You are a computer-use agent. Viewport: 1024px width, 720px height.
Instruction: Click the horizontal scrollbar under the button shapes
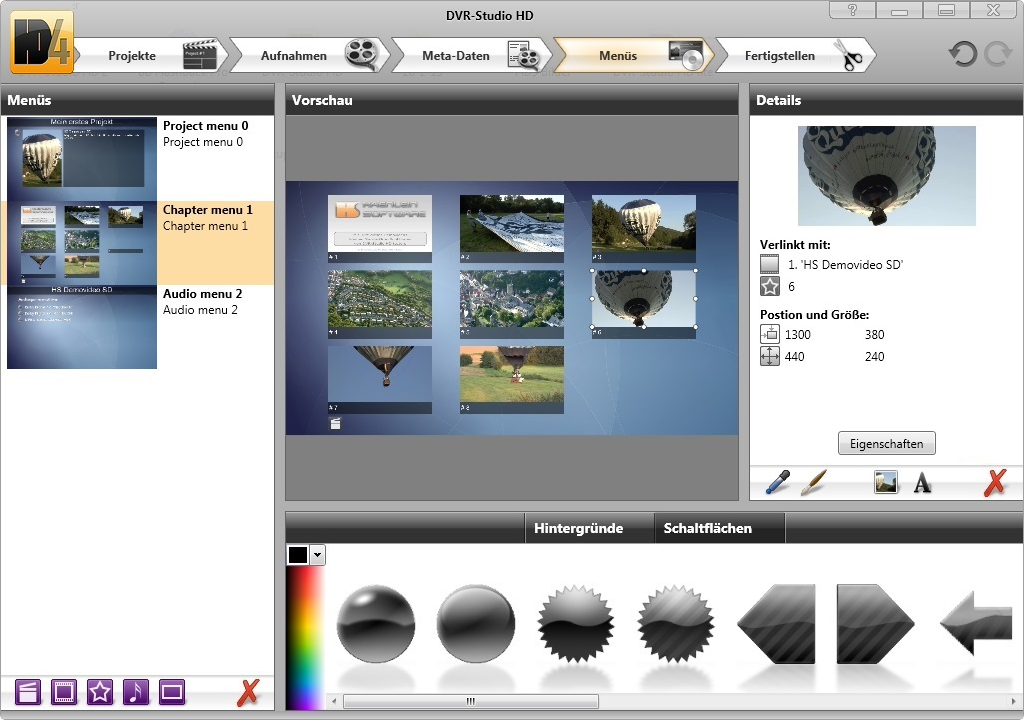(x=470, y=700)
